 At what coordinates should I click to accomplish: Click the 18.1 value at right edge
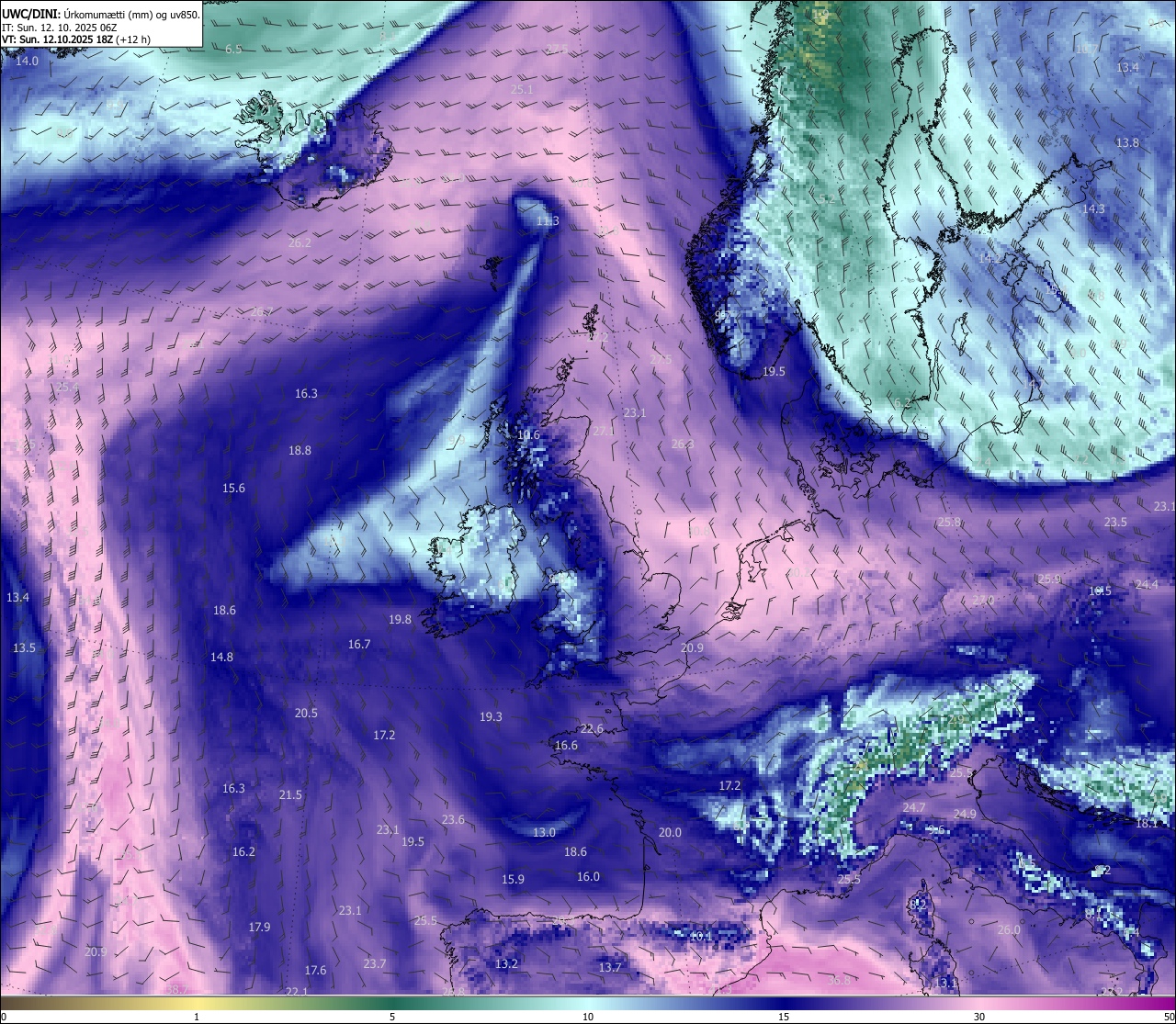pyautogui.click(x=1147, y=823)
